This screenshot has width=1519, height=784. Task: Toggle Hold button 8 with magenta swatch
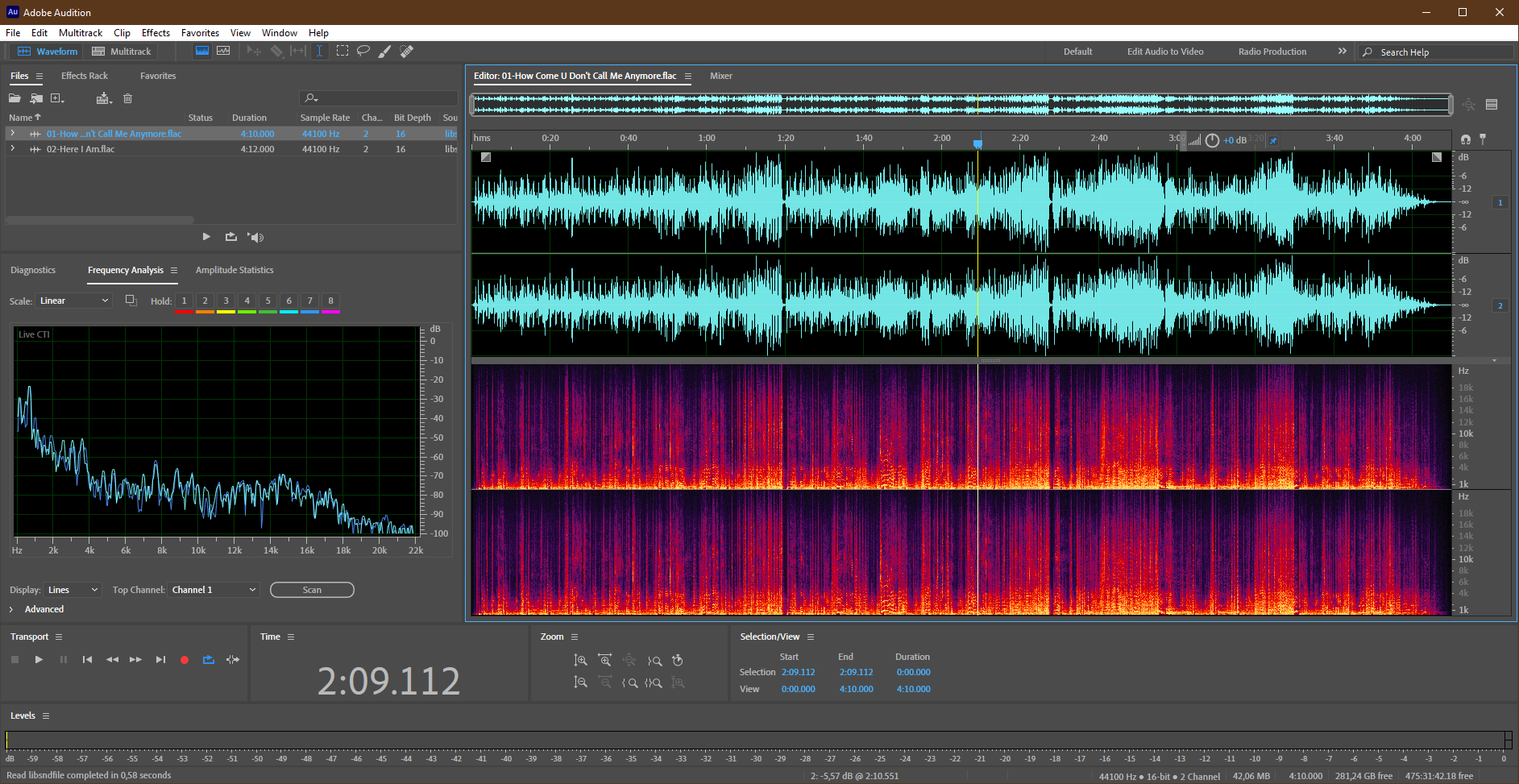(x=330, y=302)
